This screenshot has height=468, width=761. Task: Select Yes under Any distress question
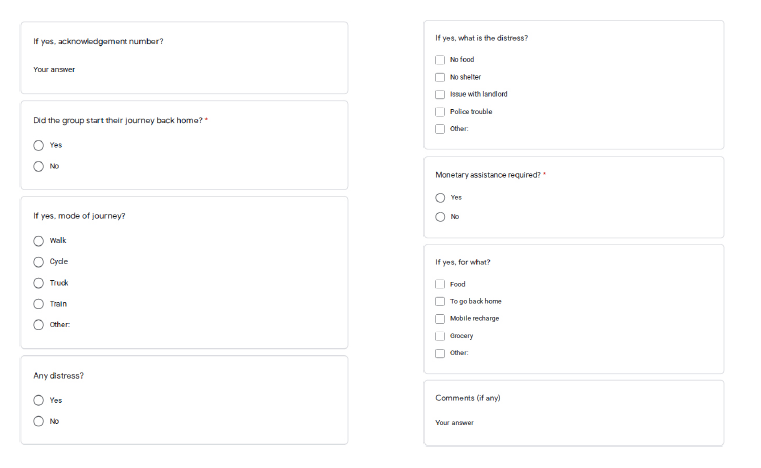tap(39, 400)
